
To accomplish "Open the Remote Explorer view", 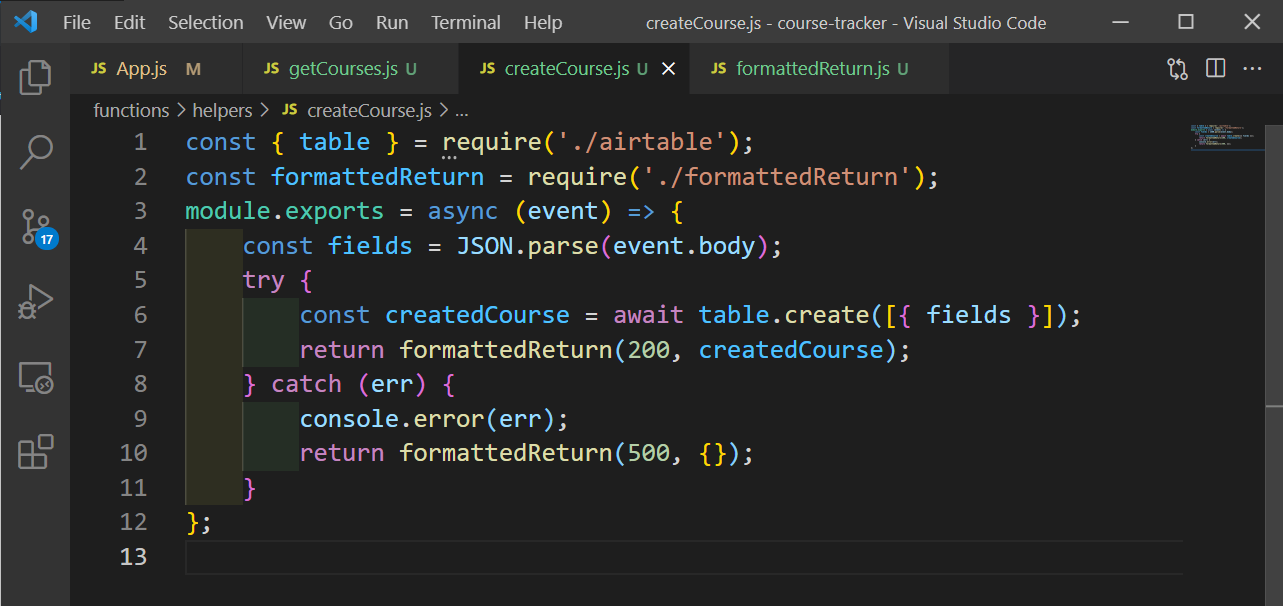I will tap(35, 378).
